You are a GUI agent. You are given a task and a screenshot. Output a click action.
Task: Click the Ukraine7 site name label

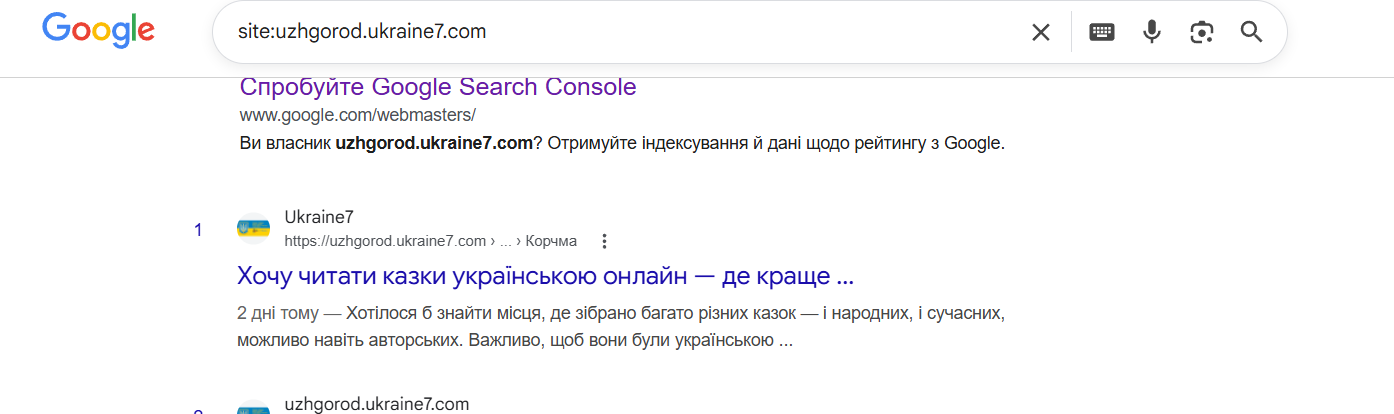(319, 217)
